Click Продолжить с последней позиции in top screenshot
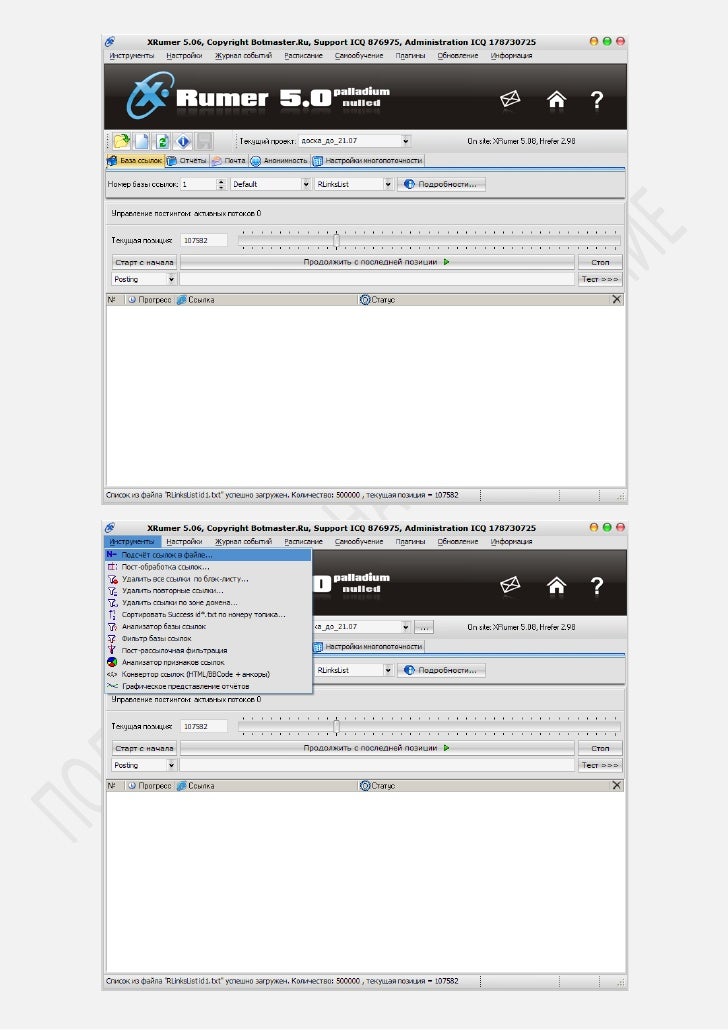The height and width of the screenshot is (1030, 728). coord(377,262)
